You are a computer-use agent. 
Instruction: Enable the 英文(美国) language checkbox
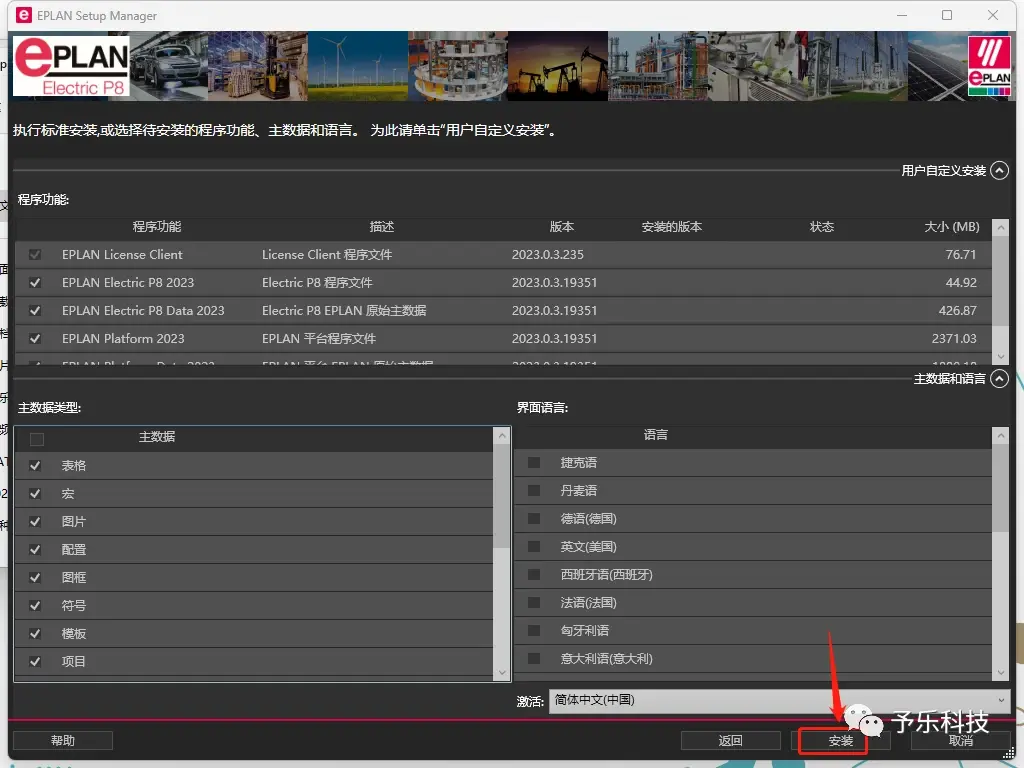coord(534,547)
